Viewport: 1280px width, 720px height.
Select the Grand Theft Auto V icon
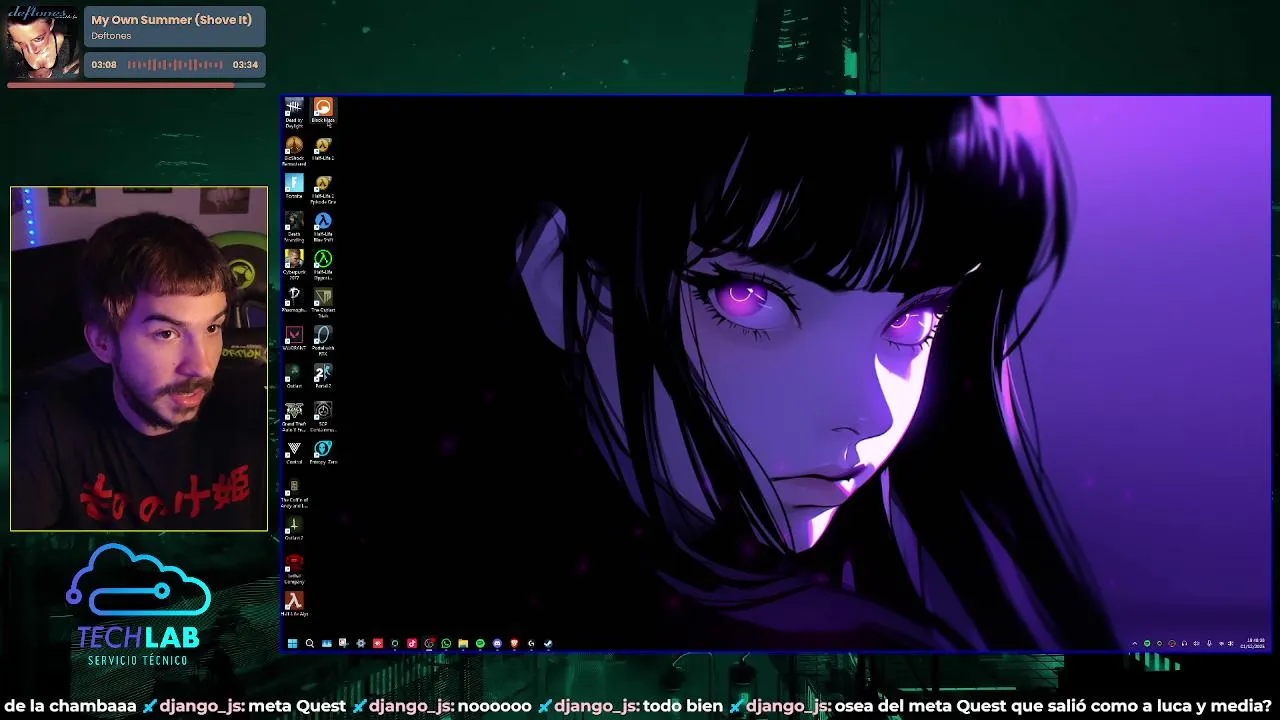pyautogui.click(x=294, y=417)
